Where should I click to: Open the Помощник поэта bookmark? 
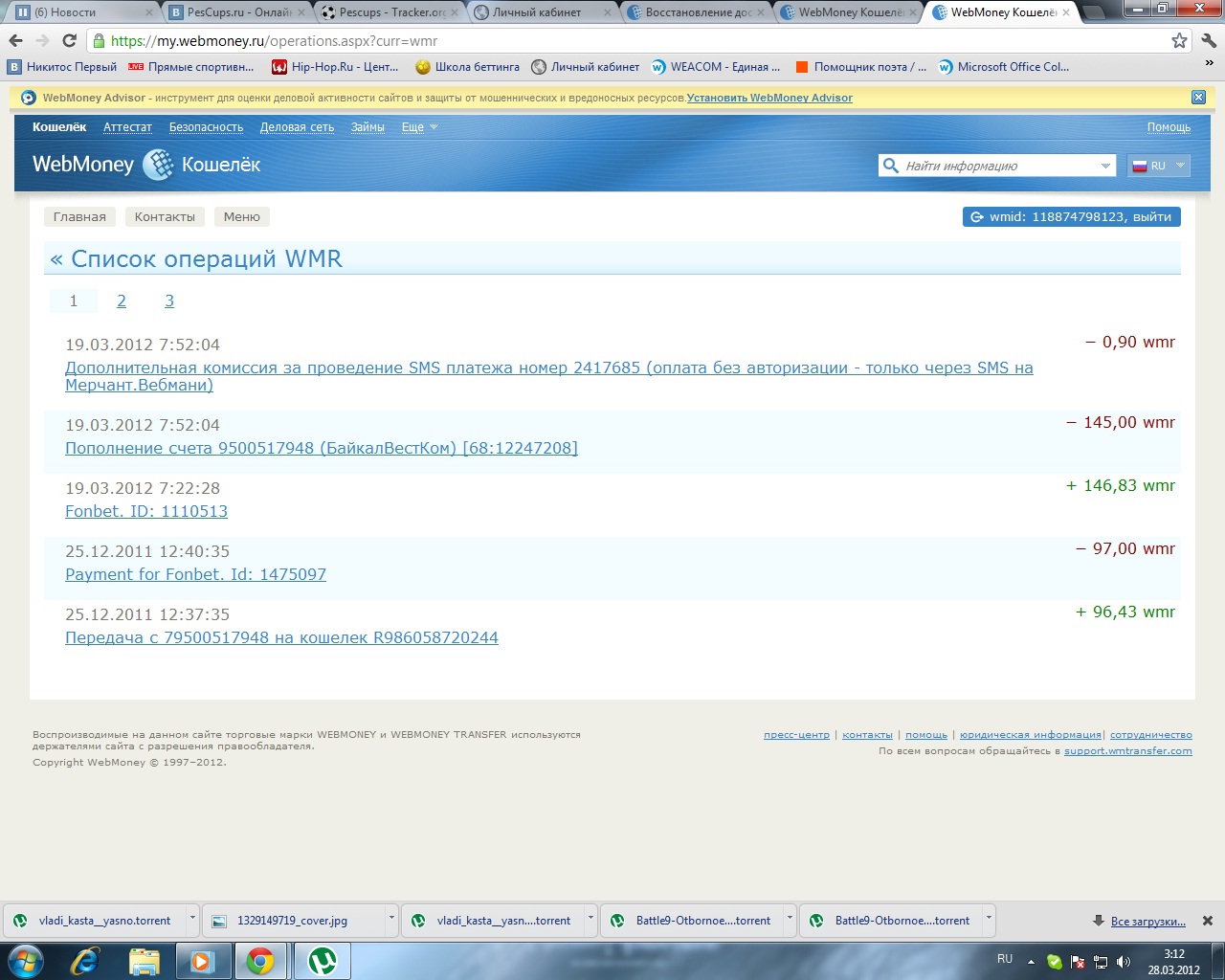[860, 67]
